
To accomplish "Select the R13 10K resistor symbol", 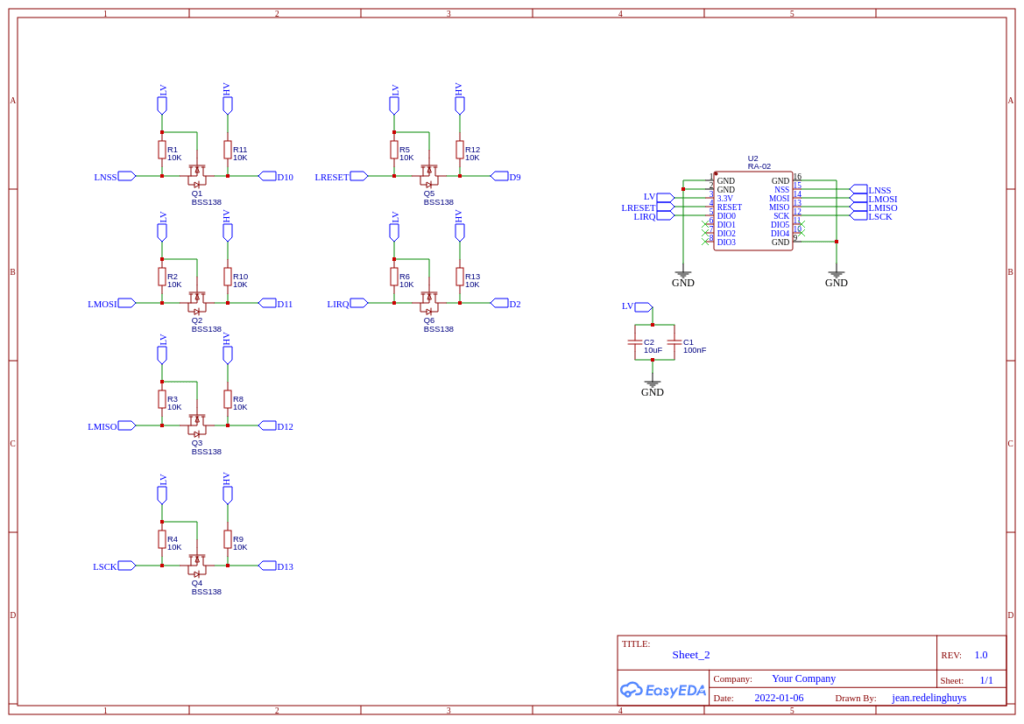I will (460, 277).
